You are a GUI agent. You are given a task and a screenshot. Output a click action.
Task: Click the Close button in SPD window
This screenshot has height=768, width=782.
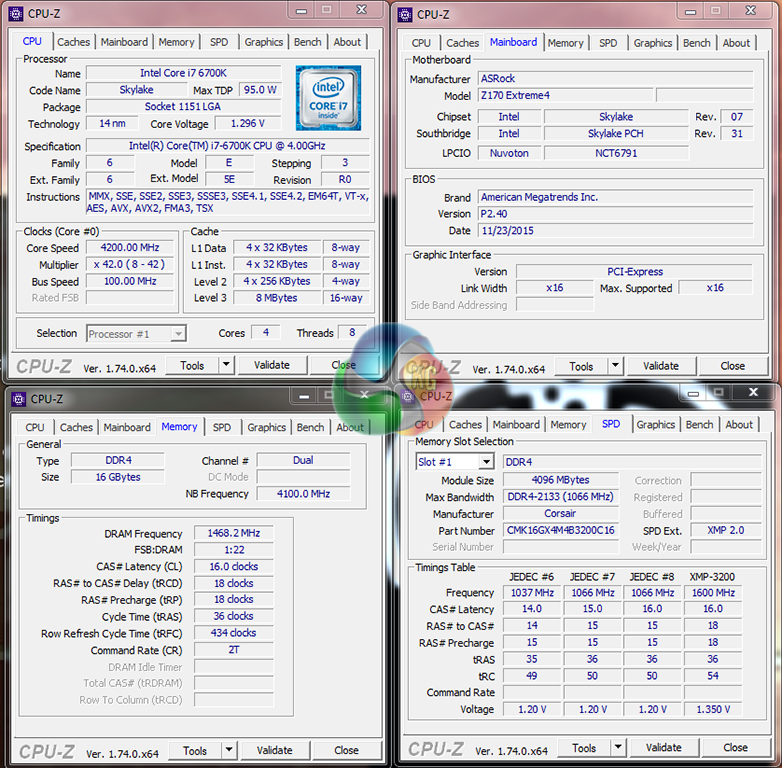coord(735,748)
